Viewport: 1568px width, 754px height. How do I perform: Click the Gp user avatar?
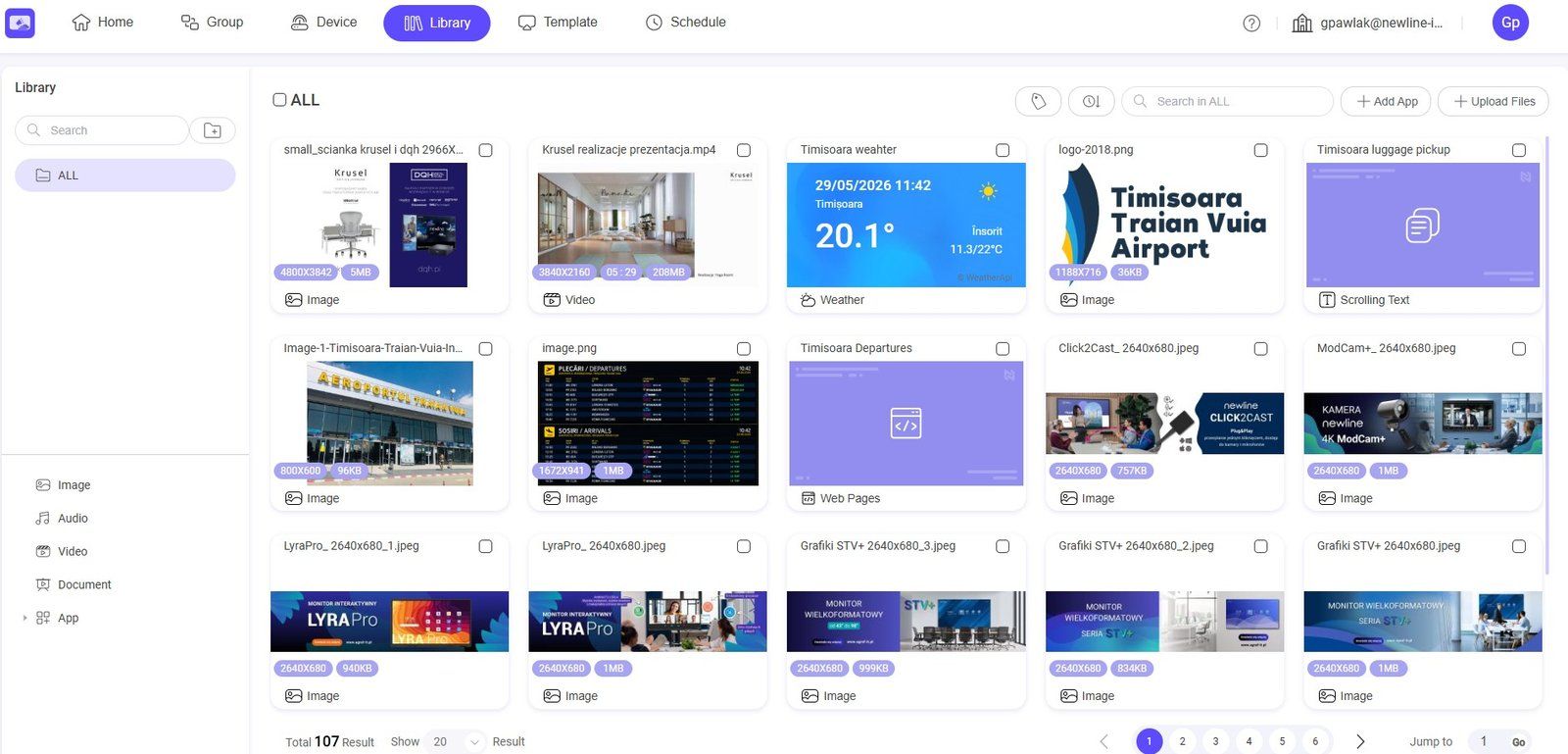1510,23
